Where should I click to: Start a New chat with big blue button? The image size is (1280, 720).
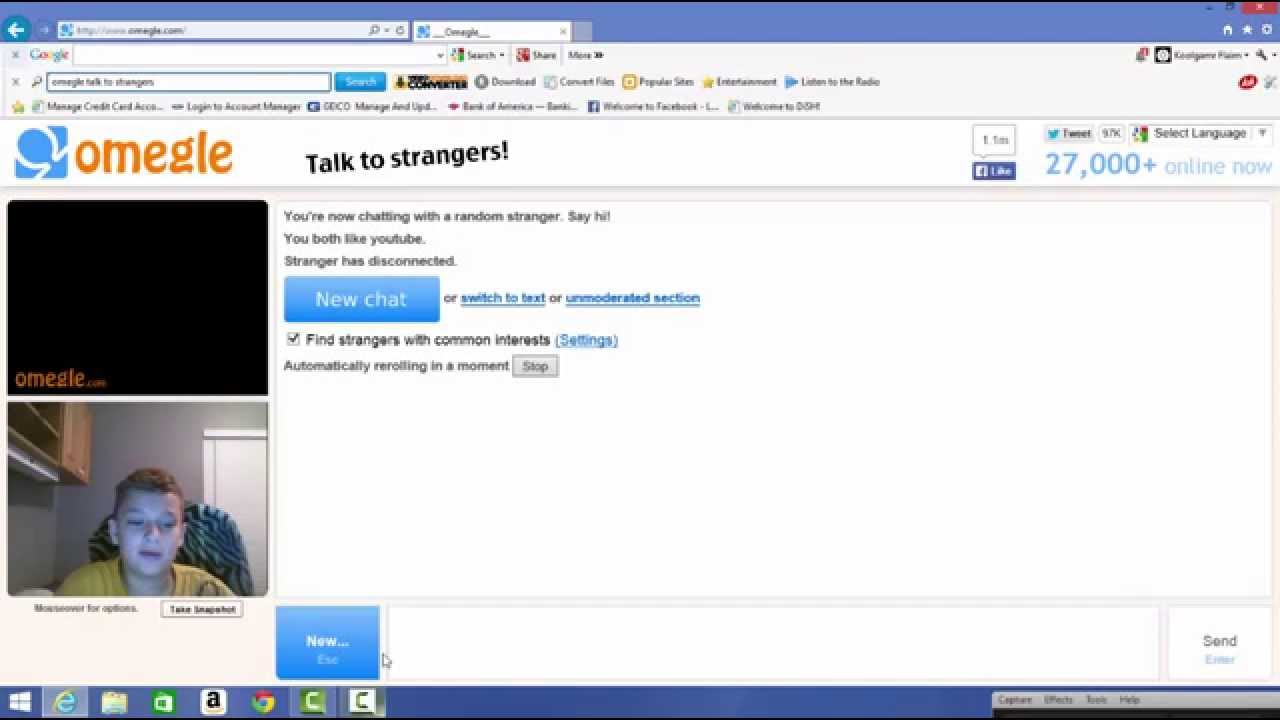[361, 298]
